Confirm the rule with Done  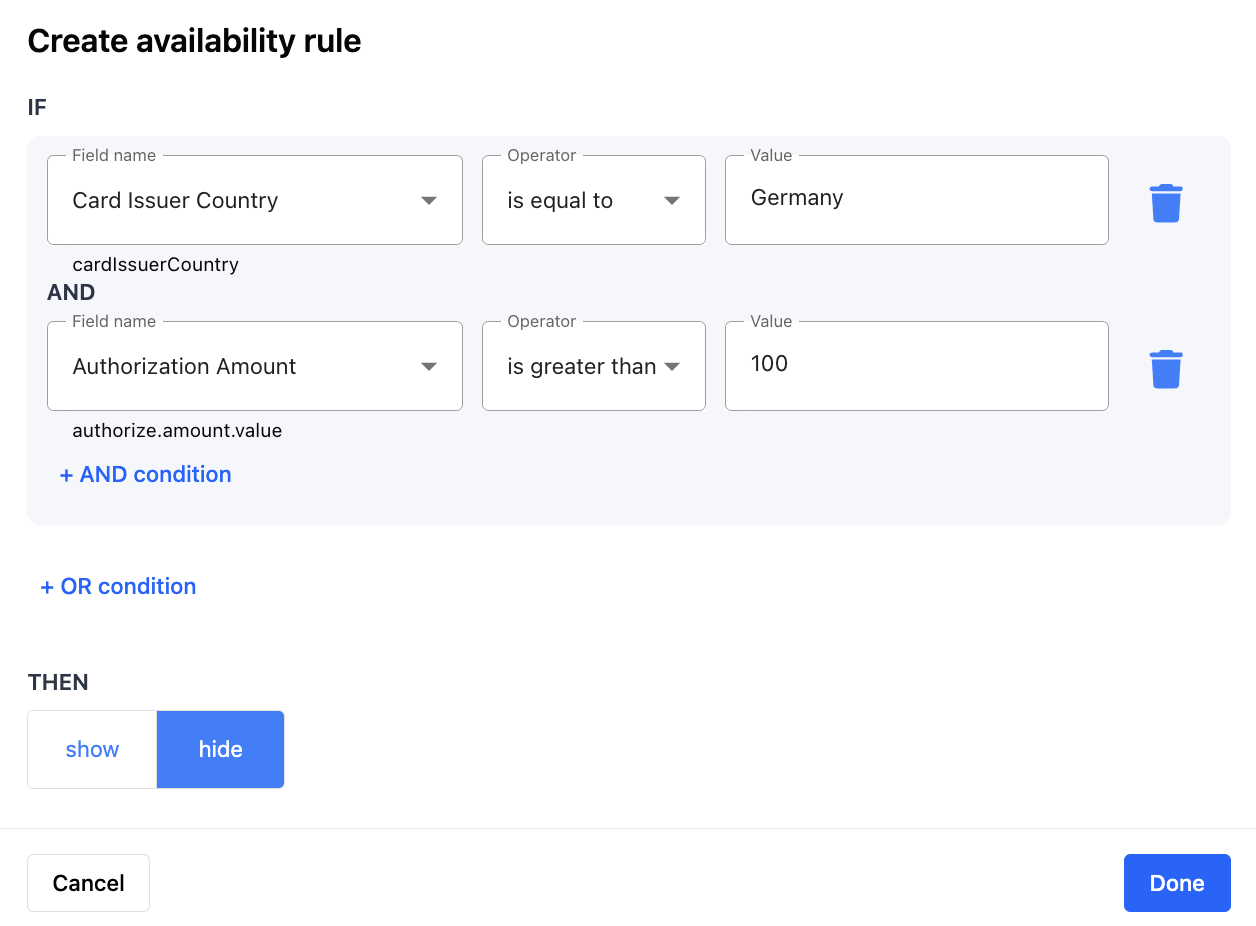coord(1176,883)
